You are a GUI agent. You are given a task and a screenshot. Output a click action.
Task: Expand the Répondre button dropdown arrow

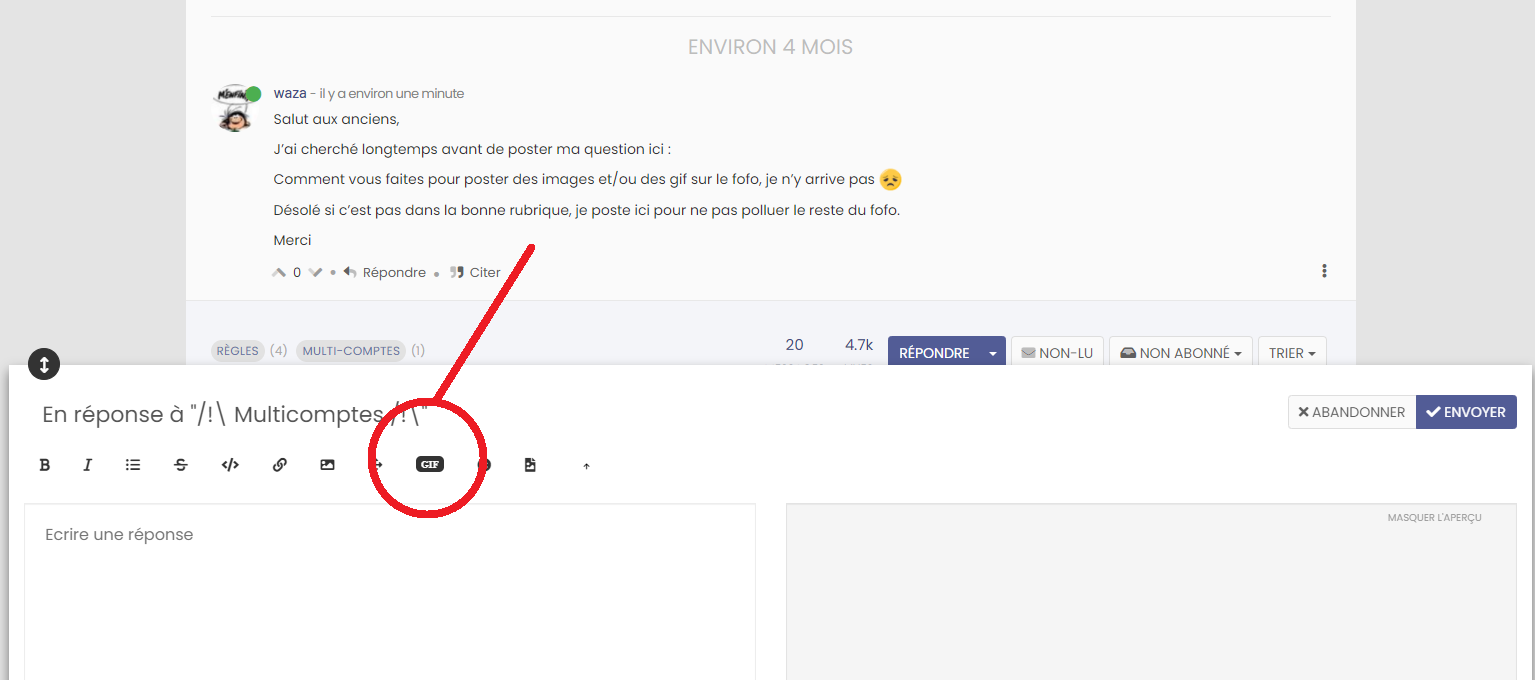coord(992,353)
